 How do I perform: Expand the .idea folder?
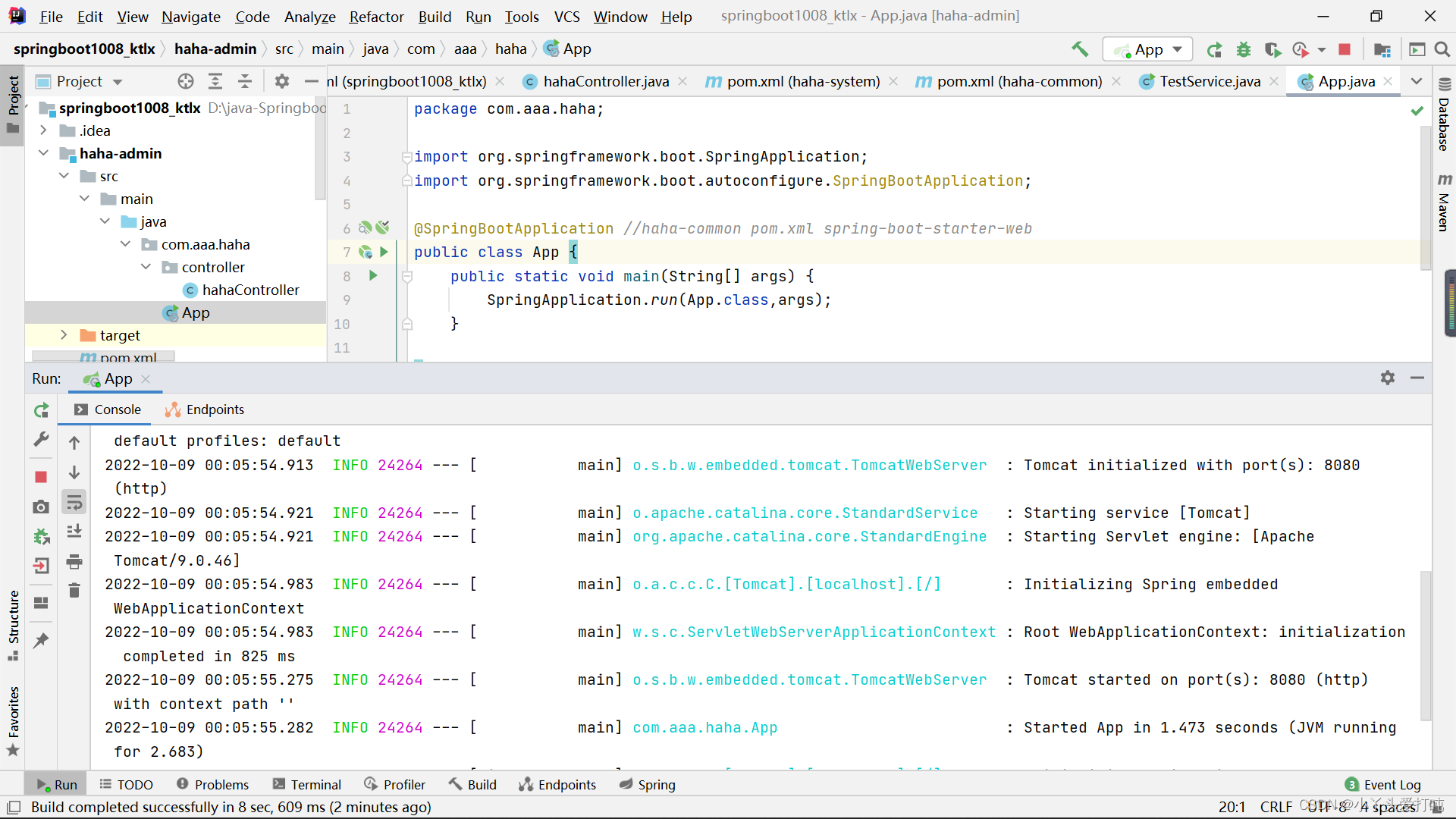pos(43,130)
